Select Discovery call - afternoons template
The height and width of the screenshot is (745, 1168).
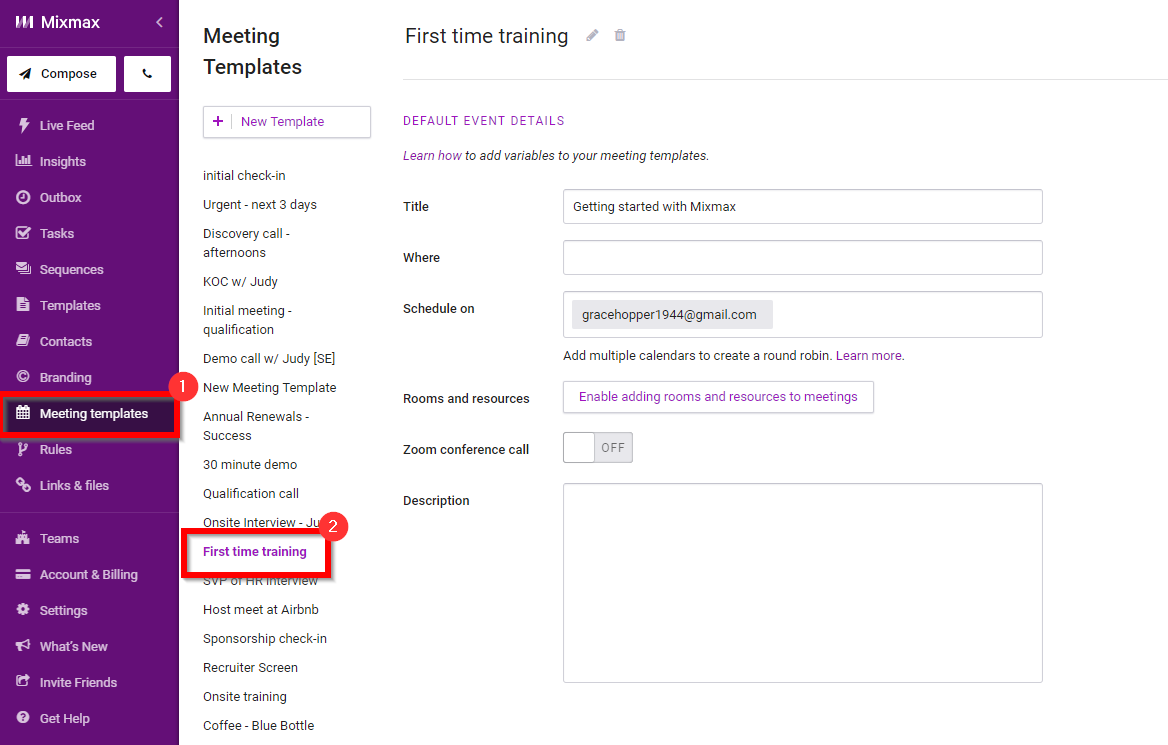[247, 243]
